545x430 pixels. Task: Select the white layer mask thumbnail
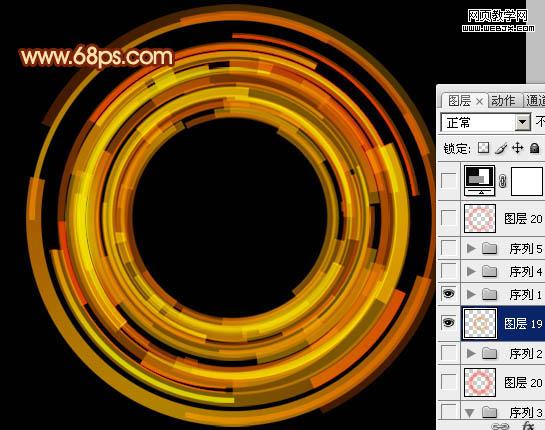527,180
